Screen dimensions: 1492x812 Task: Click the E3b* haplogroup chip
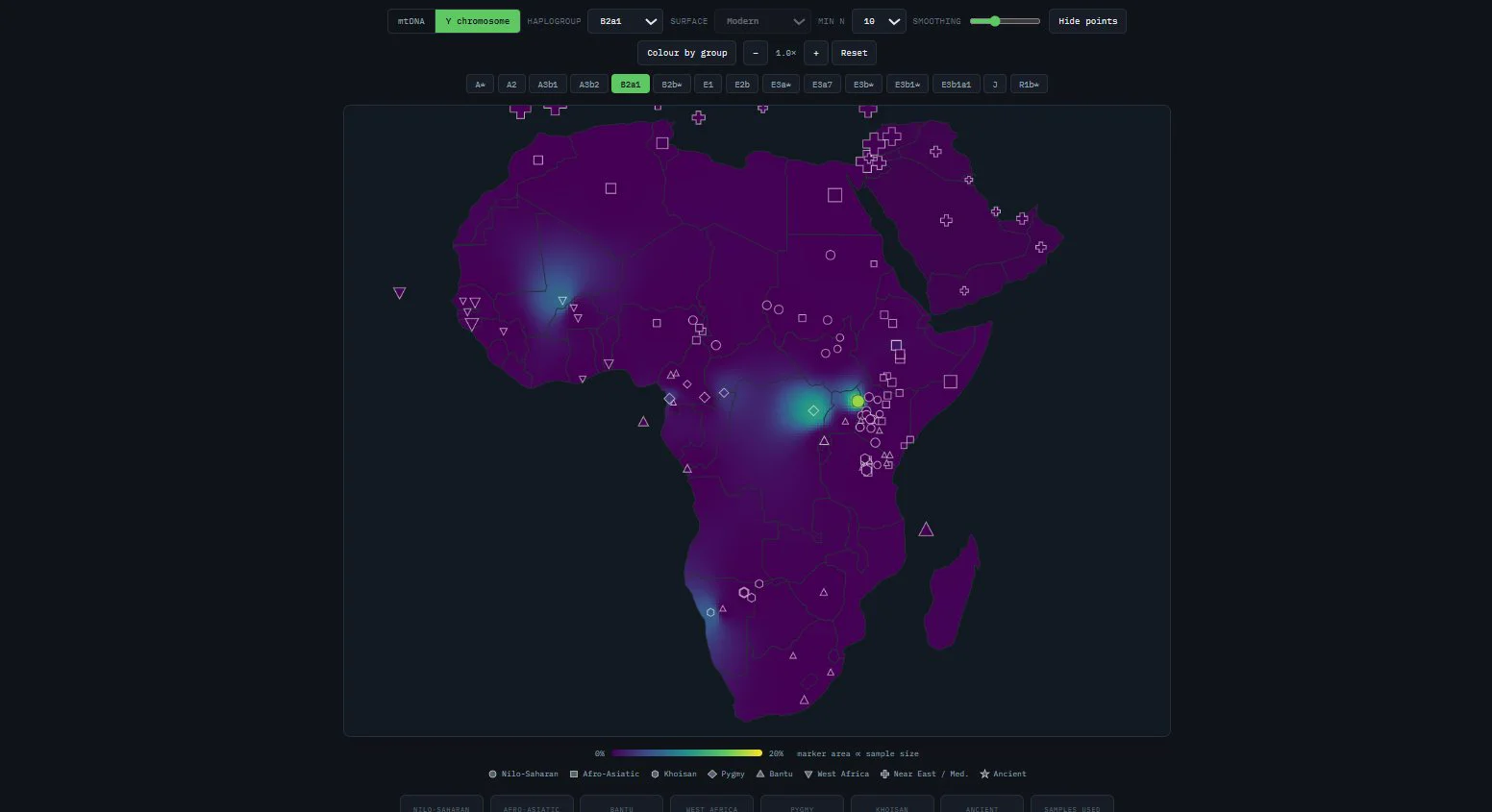coord(863,85)
